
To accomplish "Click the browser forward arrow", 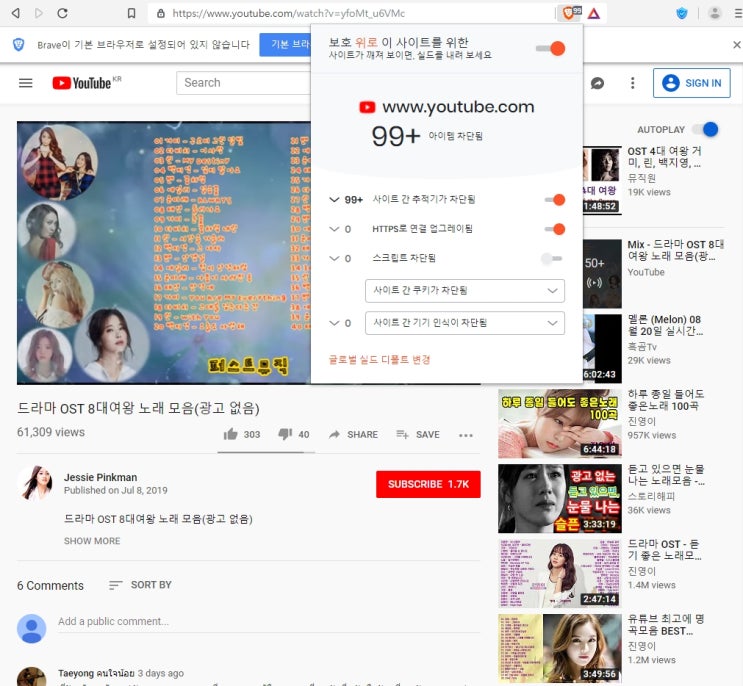I will pyautogui.click(x=38, y=13).
